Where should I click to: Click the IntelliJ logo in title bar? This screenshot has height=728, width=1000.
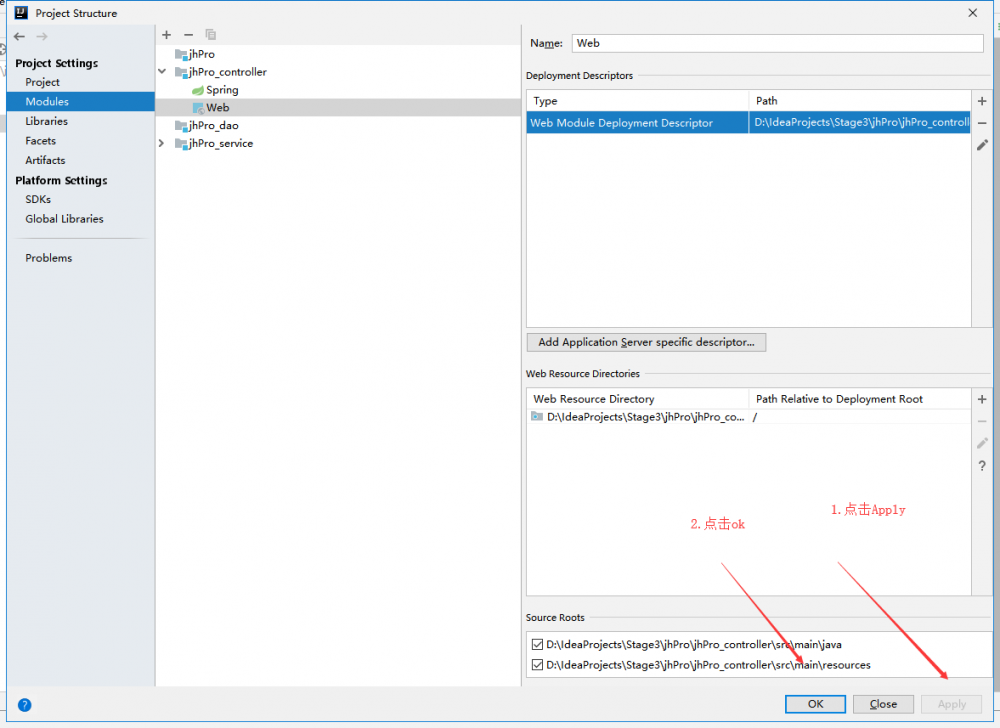pos(21,13)
